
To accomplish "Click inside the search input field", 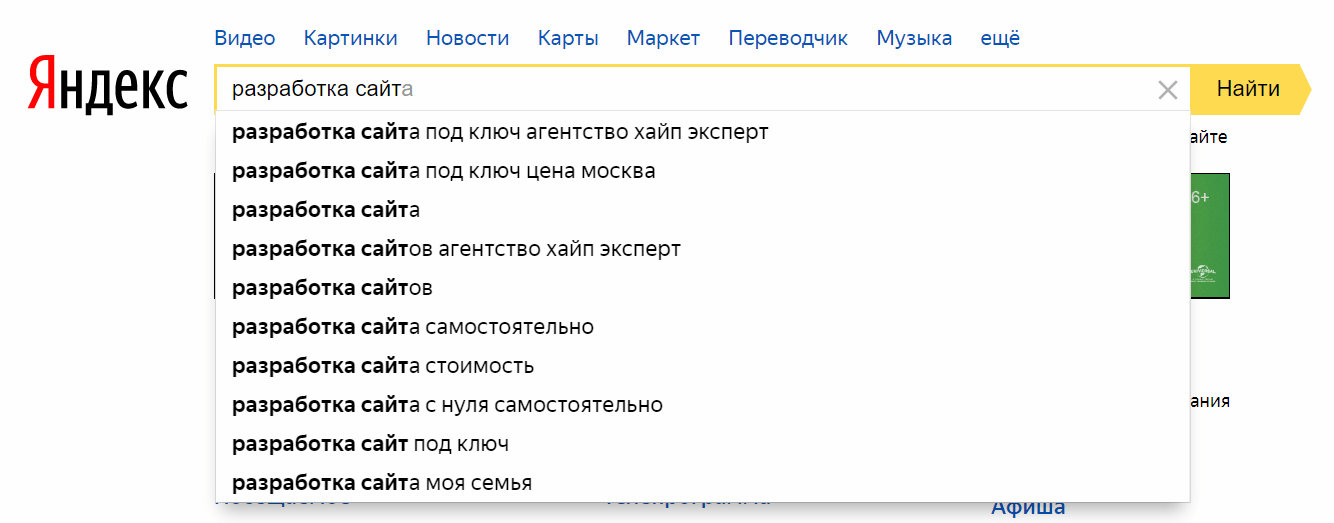I will click(x=680, y=90).
